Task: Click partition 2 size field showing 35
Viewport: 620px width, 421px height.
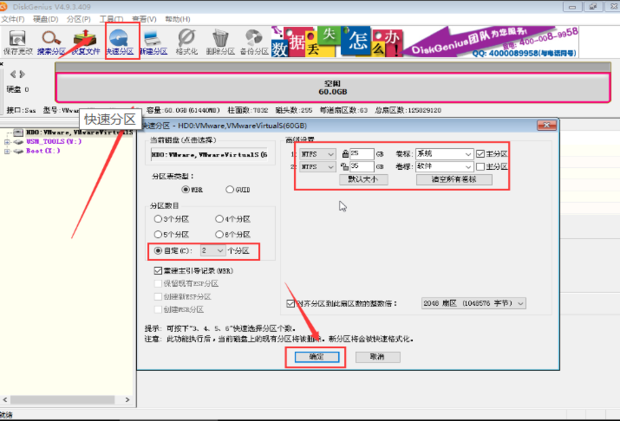Action: tap(361, 166)
